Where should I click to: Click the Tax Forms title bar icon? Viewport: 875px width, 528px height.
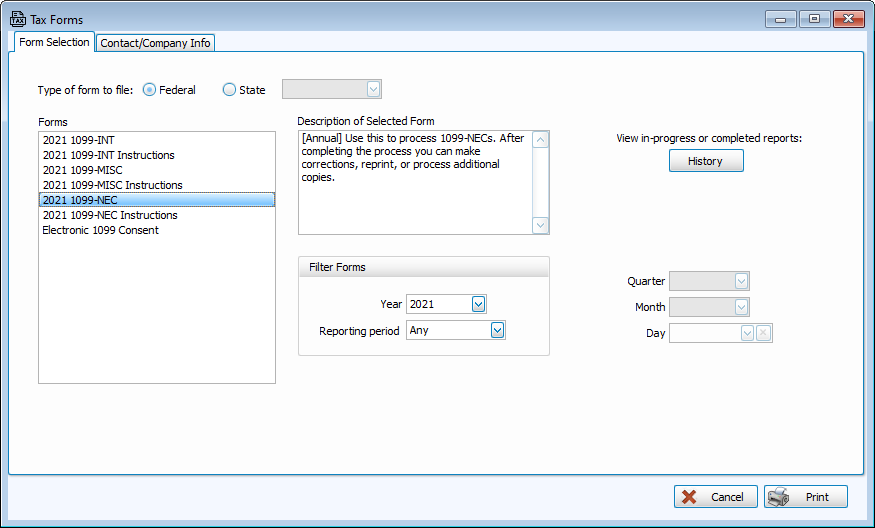(x=17, y=19)
